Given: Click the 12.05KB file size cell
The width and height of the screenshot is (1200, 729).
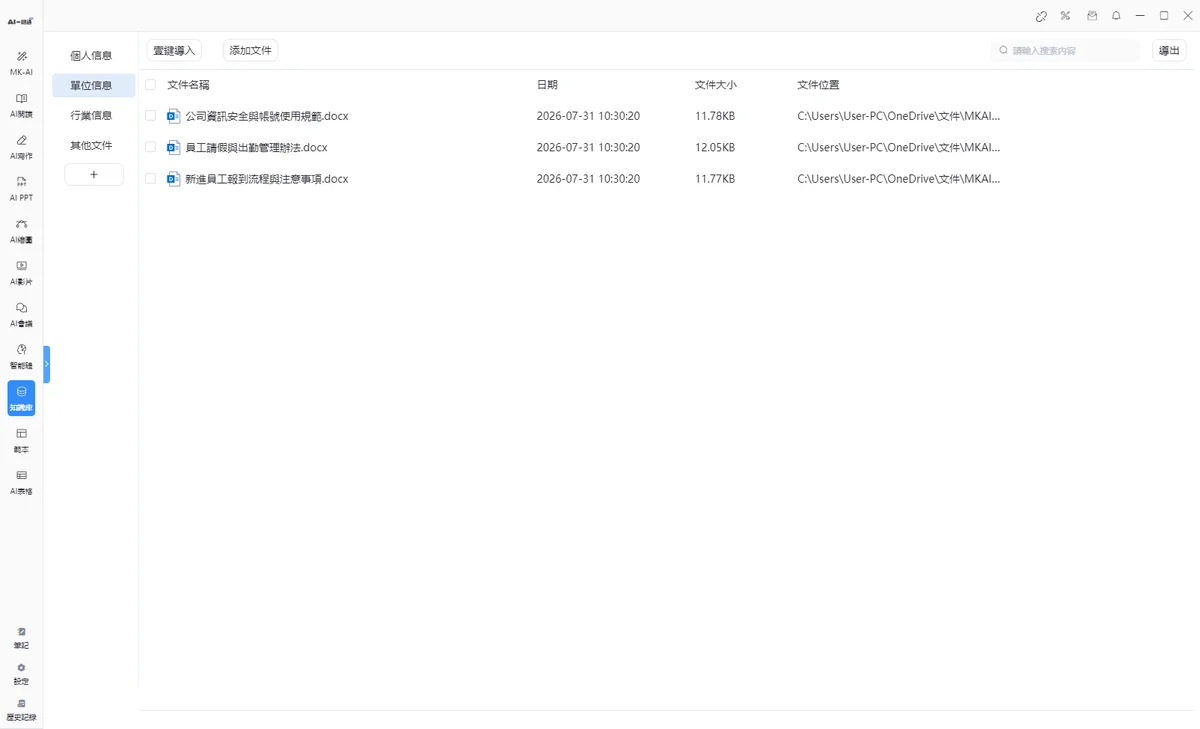Looking at the screenshot, I should (x=715, y=147).
